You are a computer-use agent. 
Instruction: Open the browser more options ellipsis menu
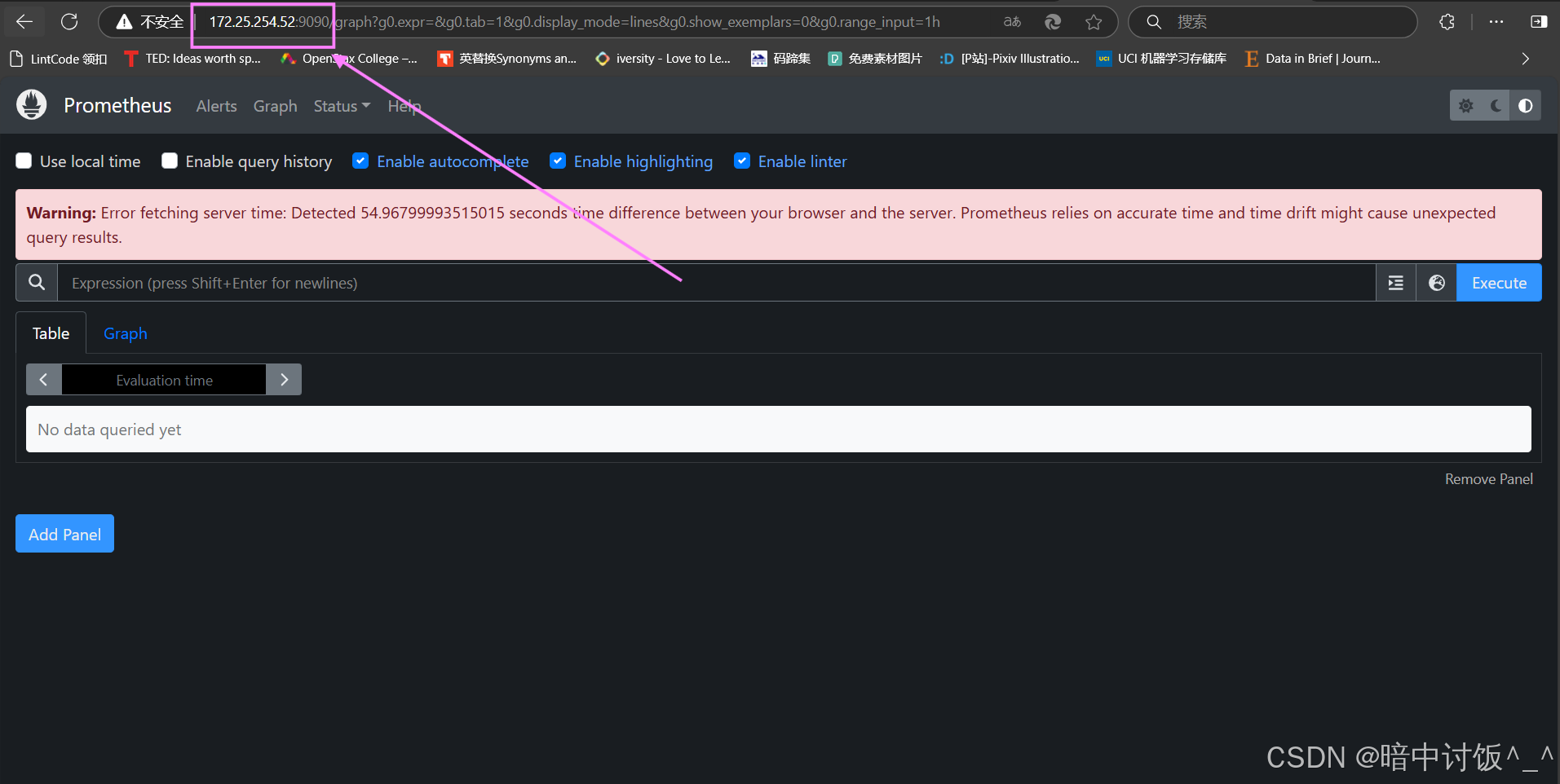pos(1496,22)
